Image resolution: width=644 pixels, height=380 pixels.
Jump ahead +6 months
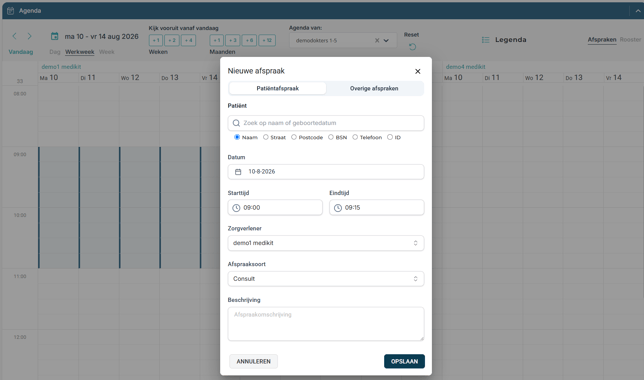pyautogui.click(x=249, y=40)
